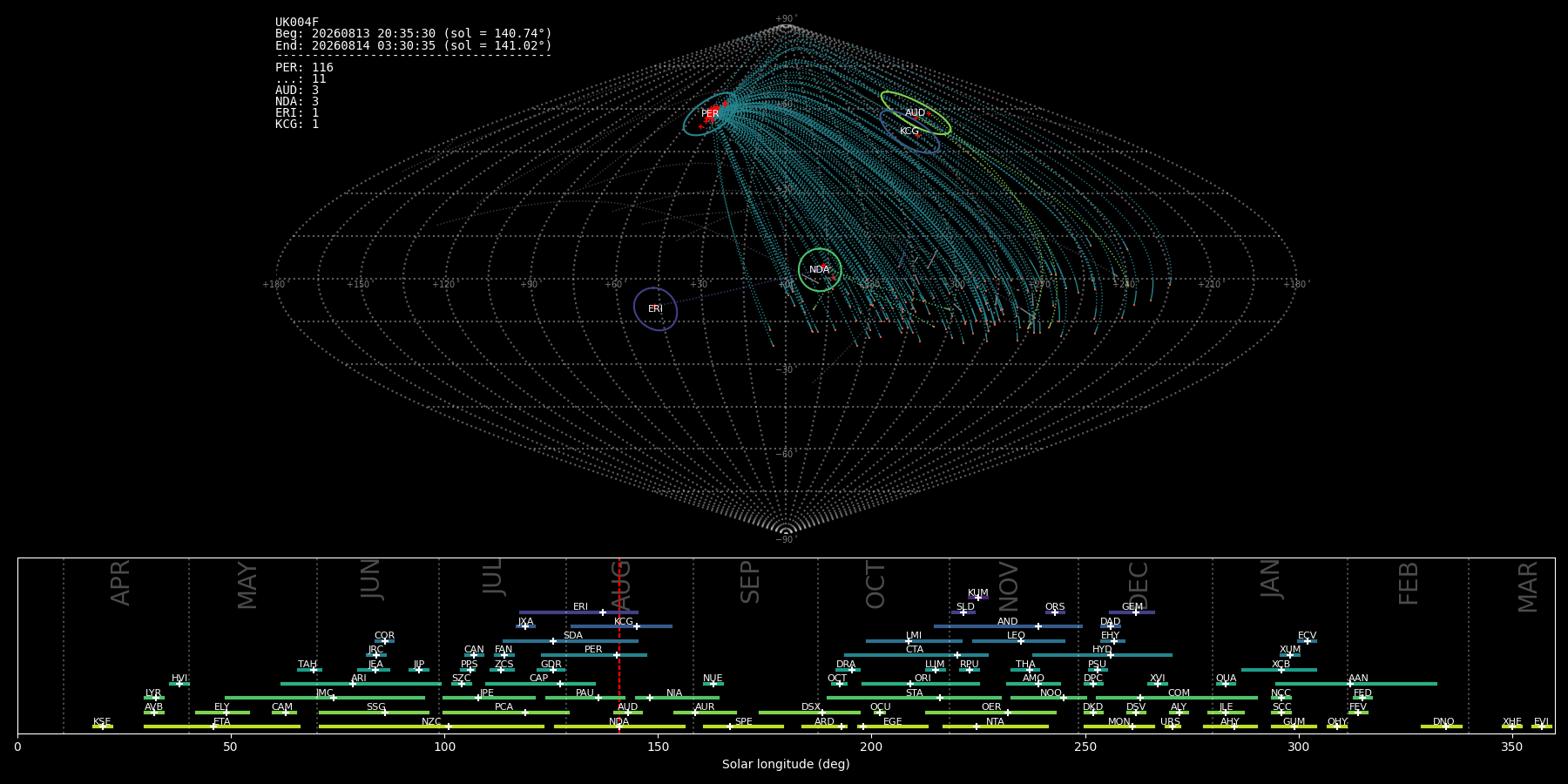
Task: Select the SDA shower activity bar
Action: (x=571, y=641)
